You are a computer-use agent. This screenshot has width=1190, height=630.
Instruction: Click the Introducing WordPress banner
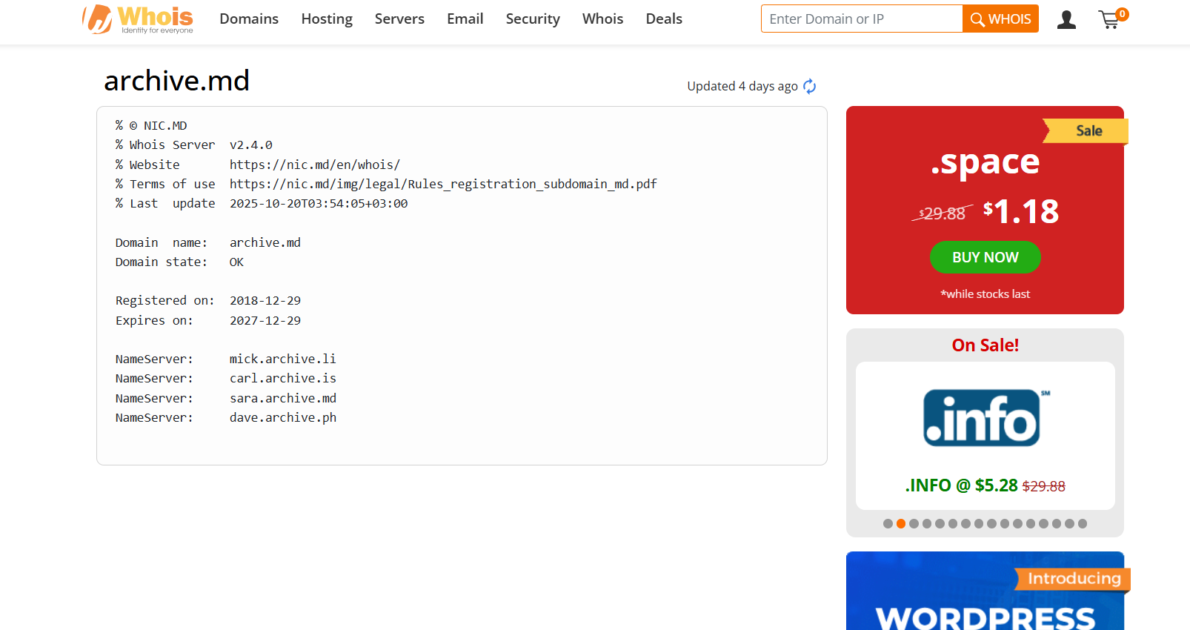tap(985, 591)
